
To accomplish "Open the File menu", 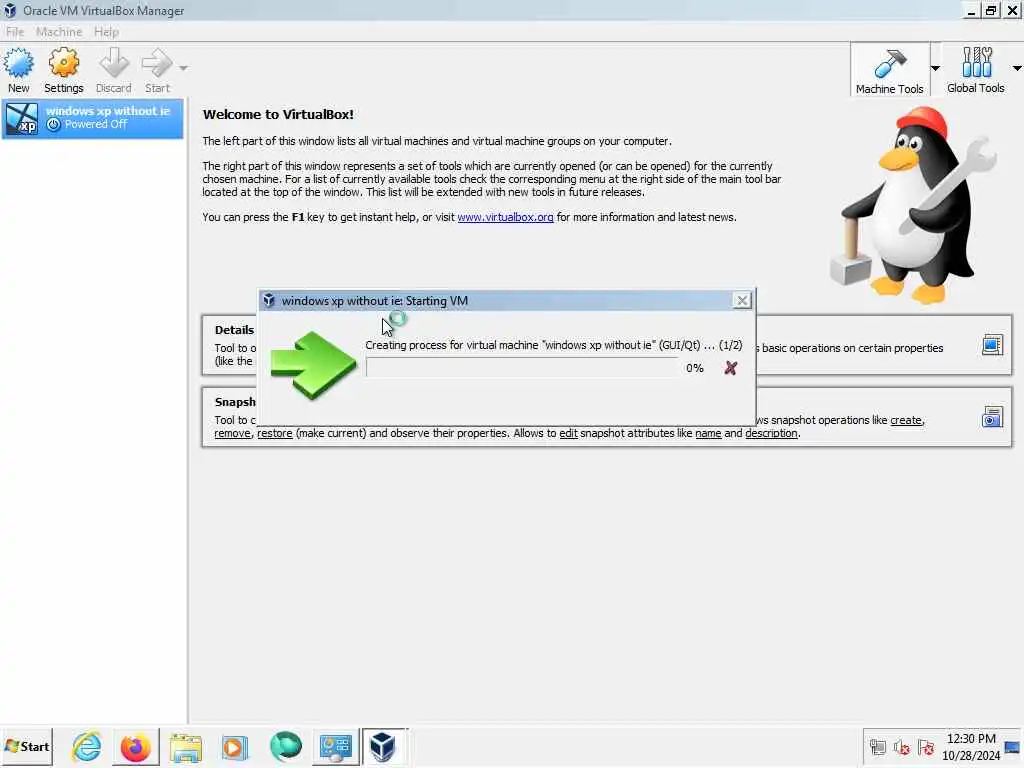I will (14, 32).
